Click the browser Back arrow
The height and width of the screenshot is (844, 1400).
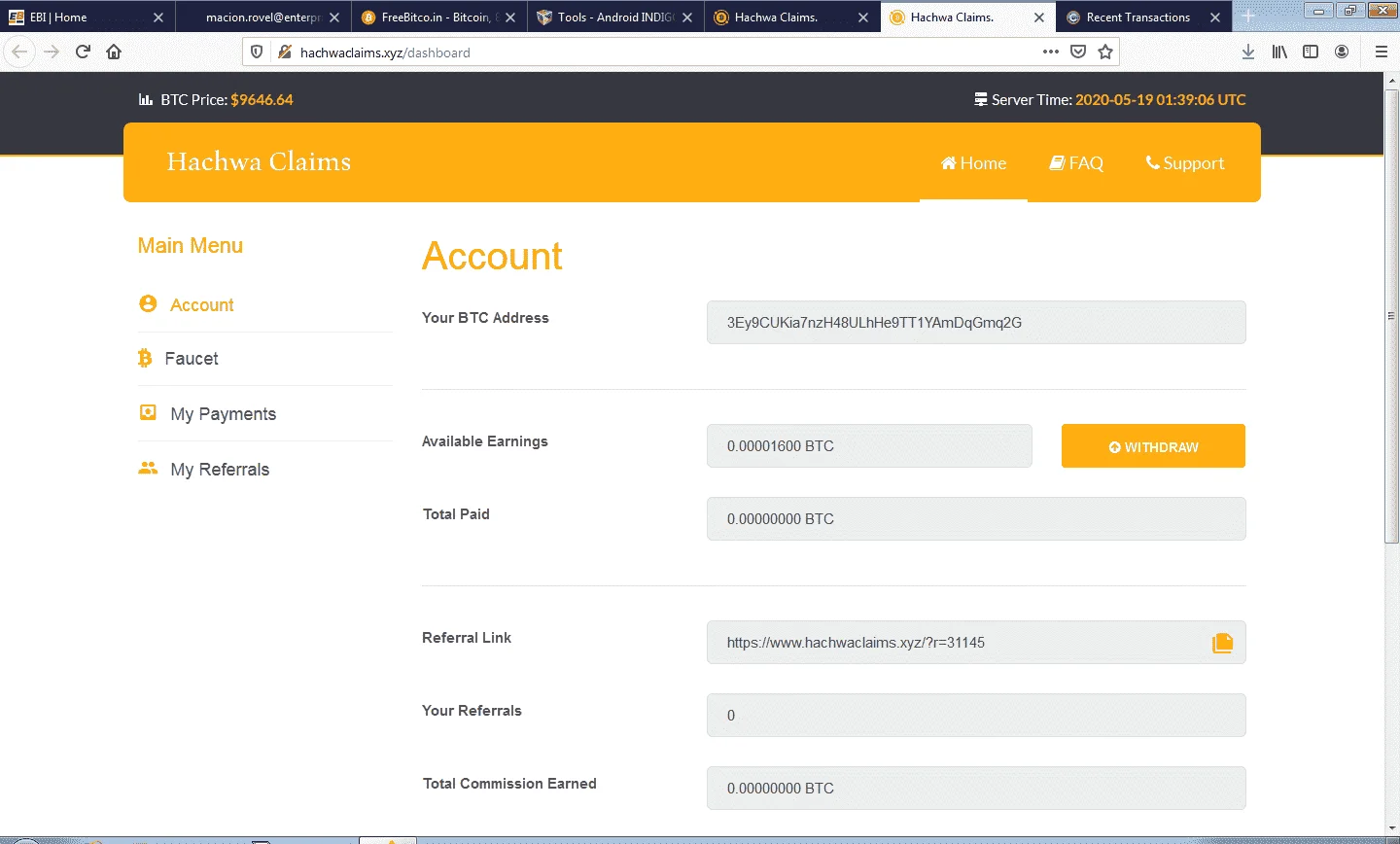(20, 53)
